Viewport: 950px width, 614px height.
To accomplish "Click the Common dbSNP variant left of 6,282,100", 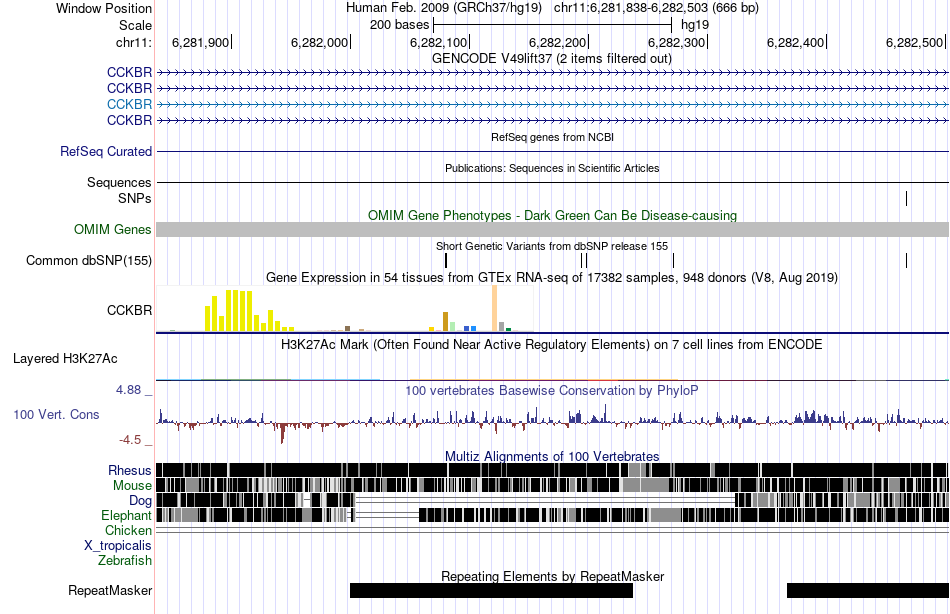I will 446,261.
